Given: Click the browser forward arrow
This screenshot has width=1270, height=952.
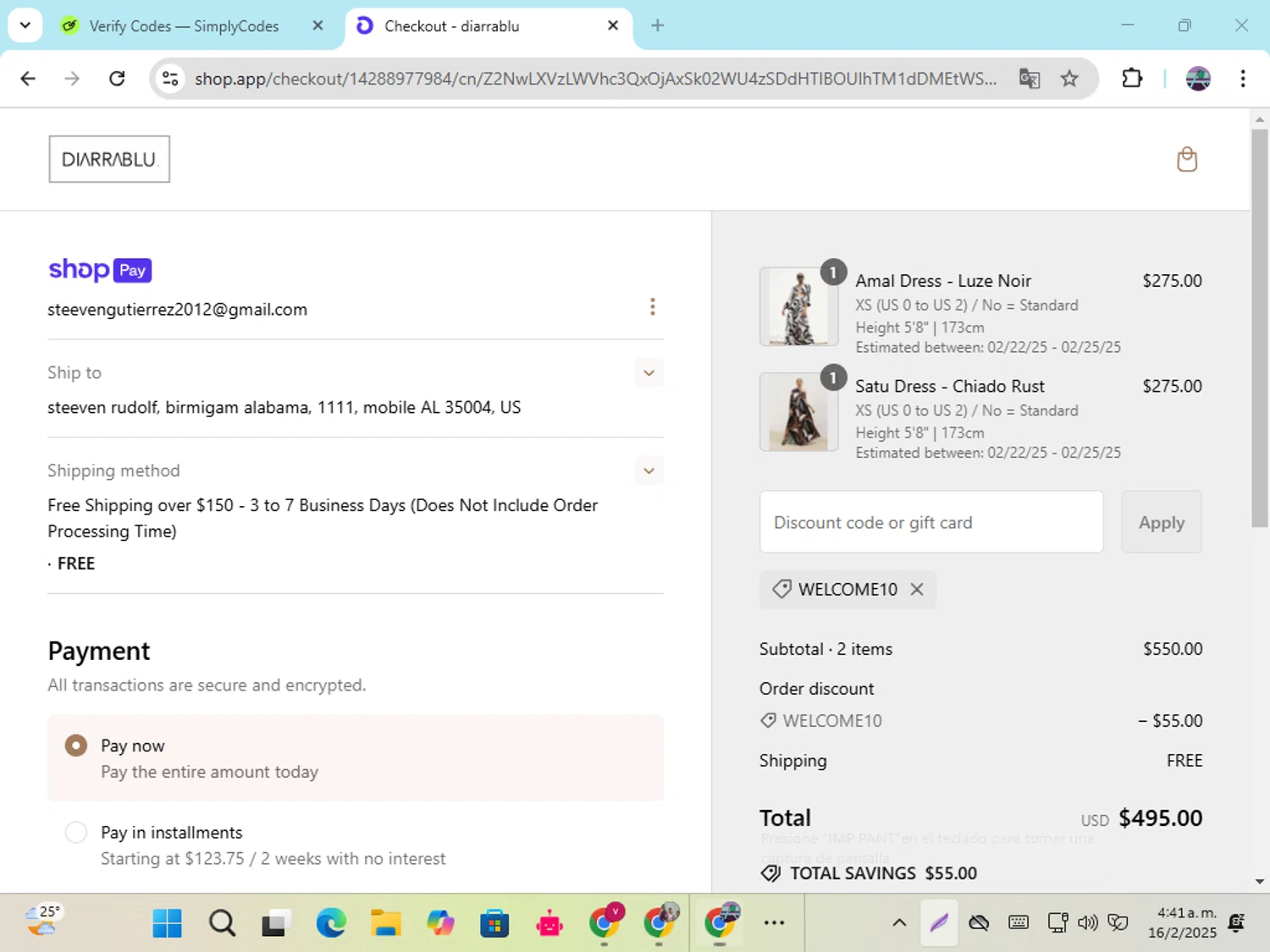Looking at the screenshot, I should (x=72, y=79).
